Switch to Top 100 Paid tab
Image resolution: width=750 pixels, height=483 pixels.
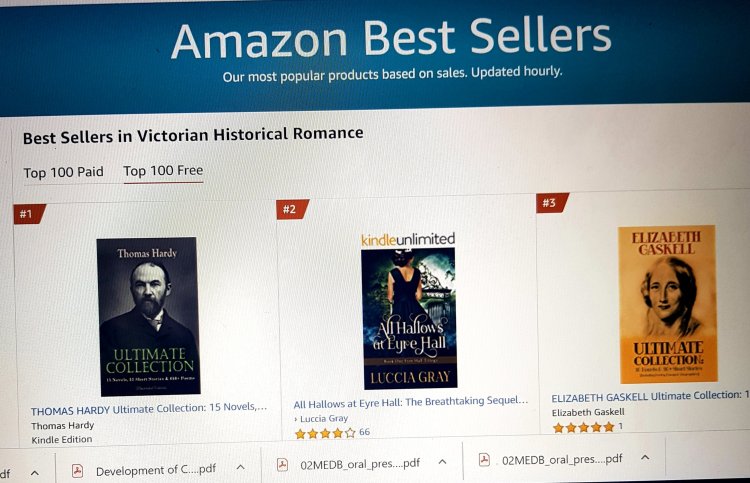63,172
